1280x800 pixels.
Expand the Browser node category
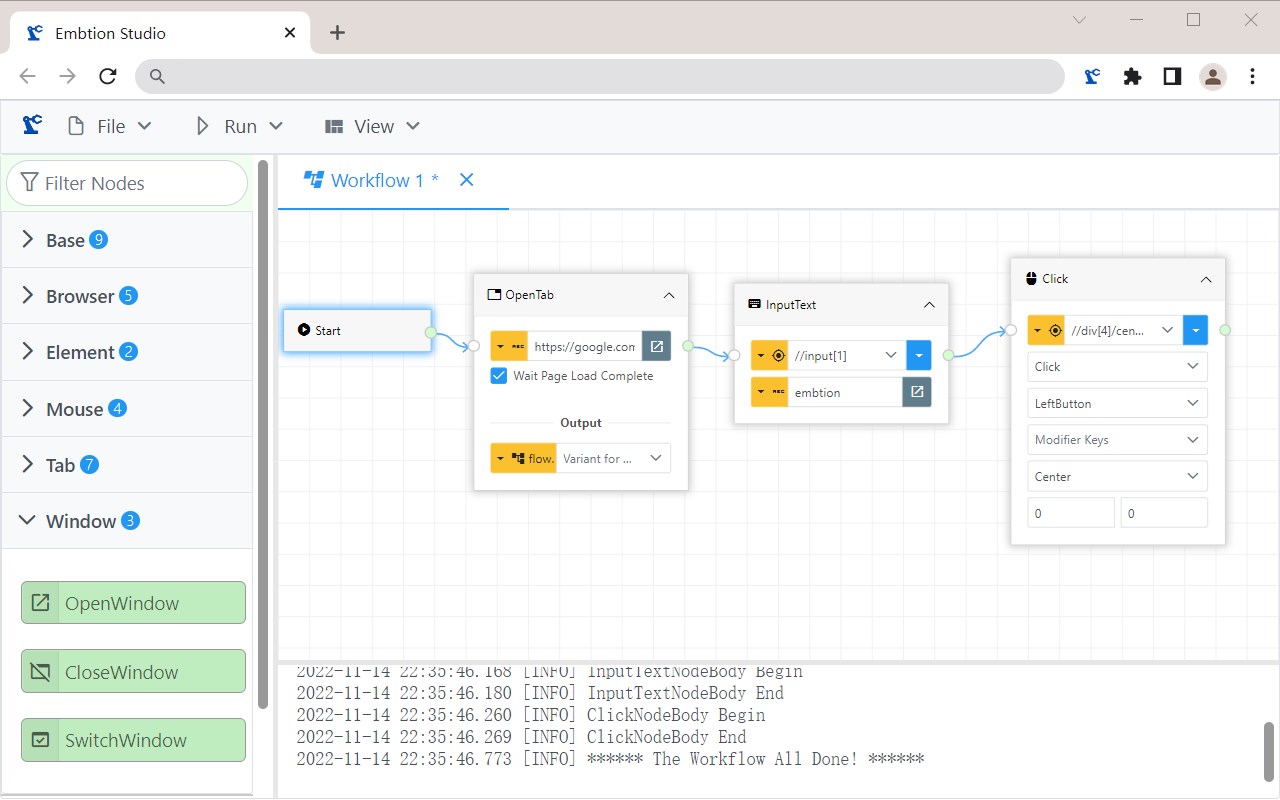[127, 296]
